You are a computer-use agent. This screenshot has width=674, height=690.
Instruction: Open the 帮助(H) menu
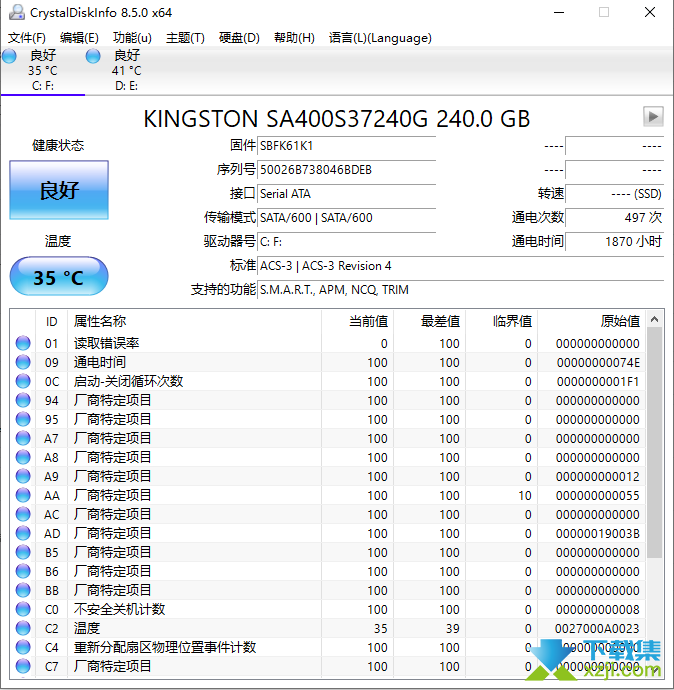pyautogui.click(x=294, y=38)
